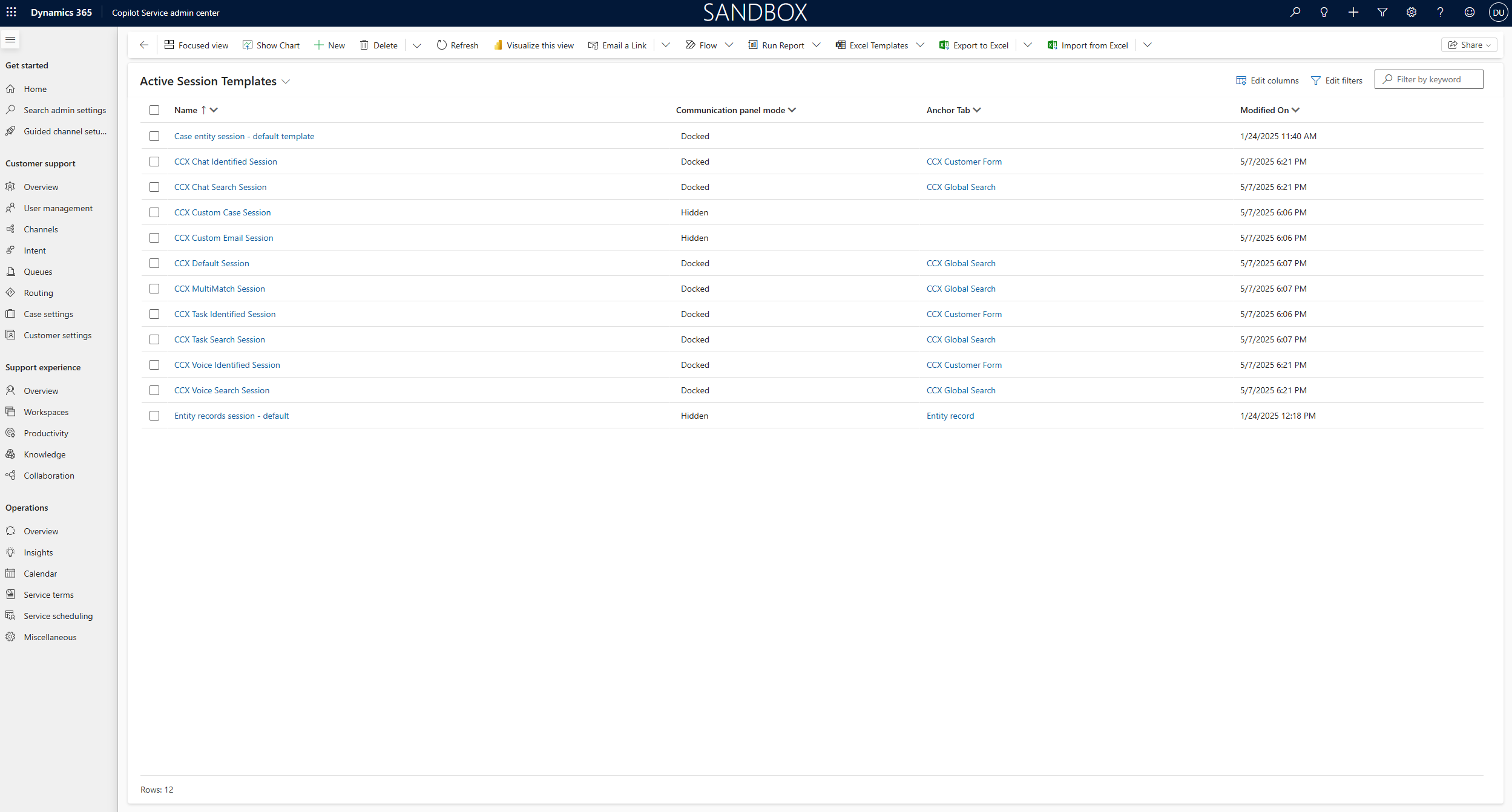The image size is (1512, 812).
Task: Open the Dynamics 365 app launcher waffle
Action: click(11, 12)
